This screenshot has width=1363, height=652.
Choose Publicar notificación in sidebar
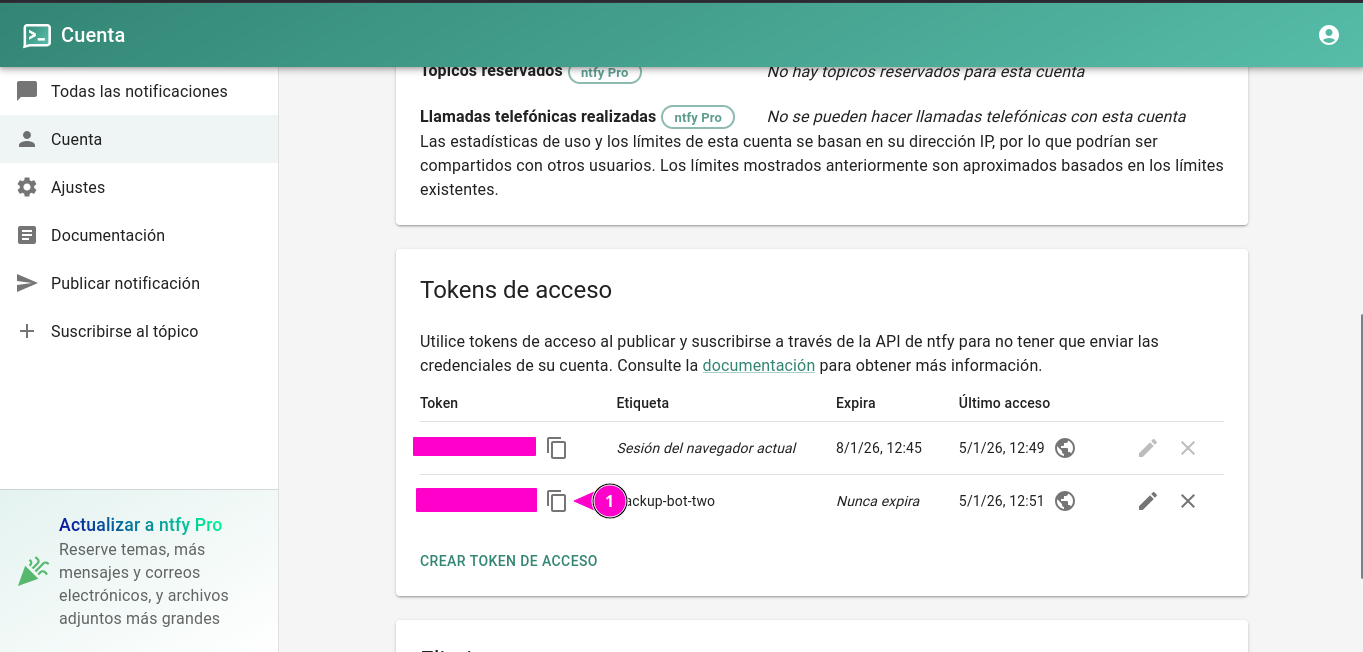click(125, 283)
